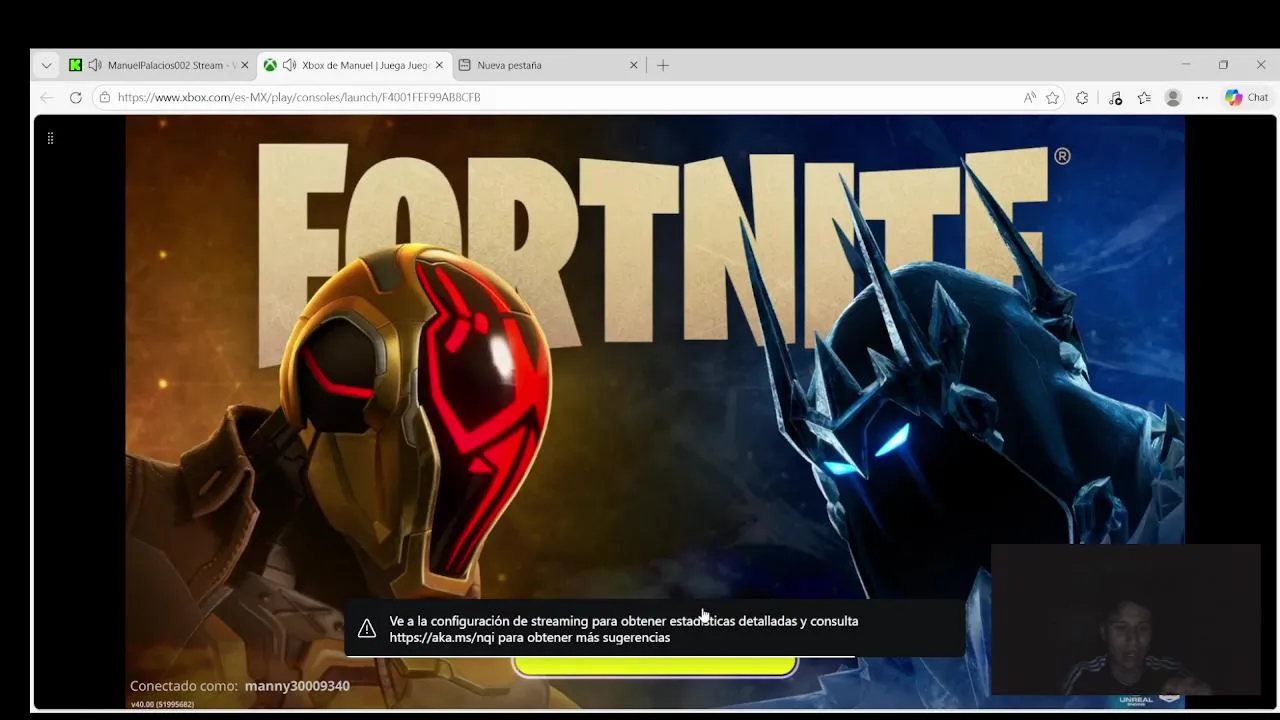The width and height of the screenshot is (1280, 720).
Task: Close the Nueva pestaña tab
Action: click(x=633, y=65)
